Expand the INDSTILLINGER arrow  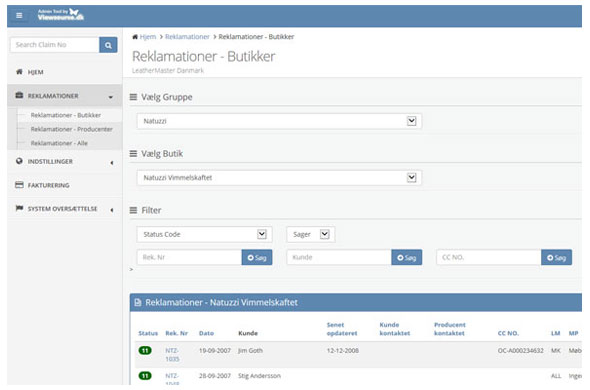(112, 163)
